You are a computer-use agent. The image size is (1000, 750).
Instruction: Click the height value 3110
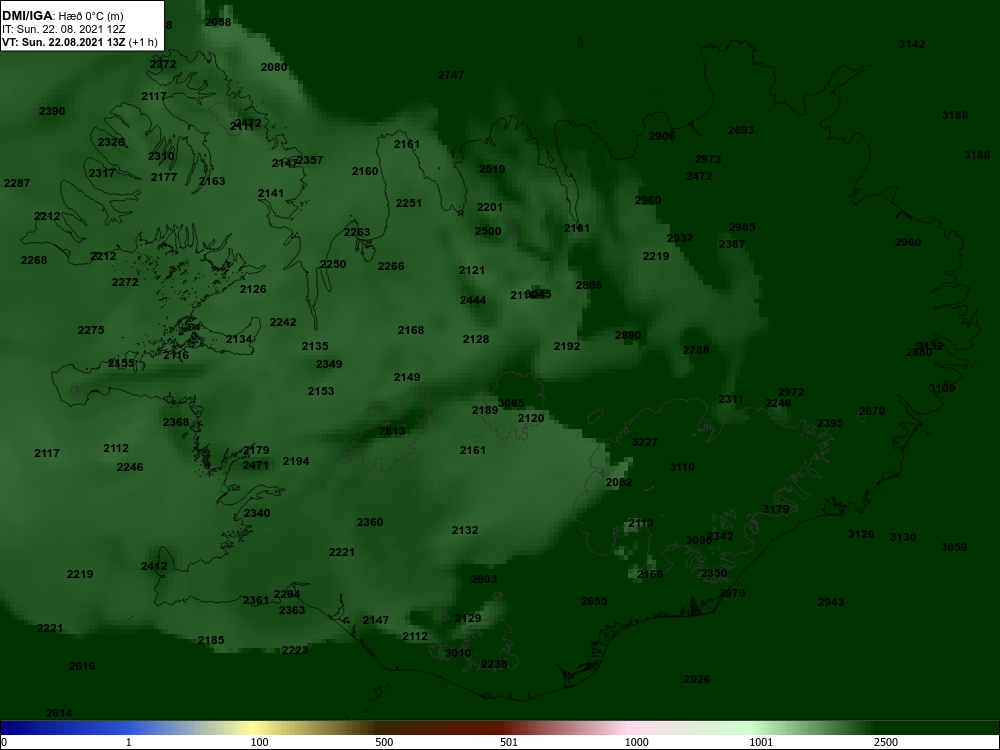(682, 467)
